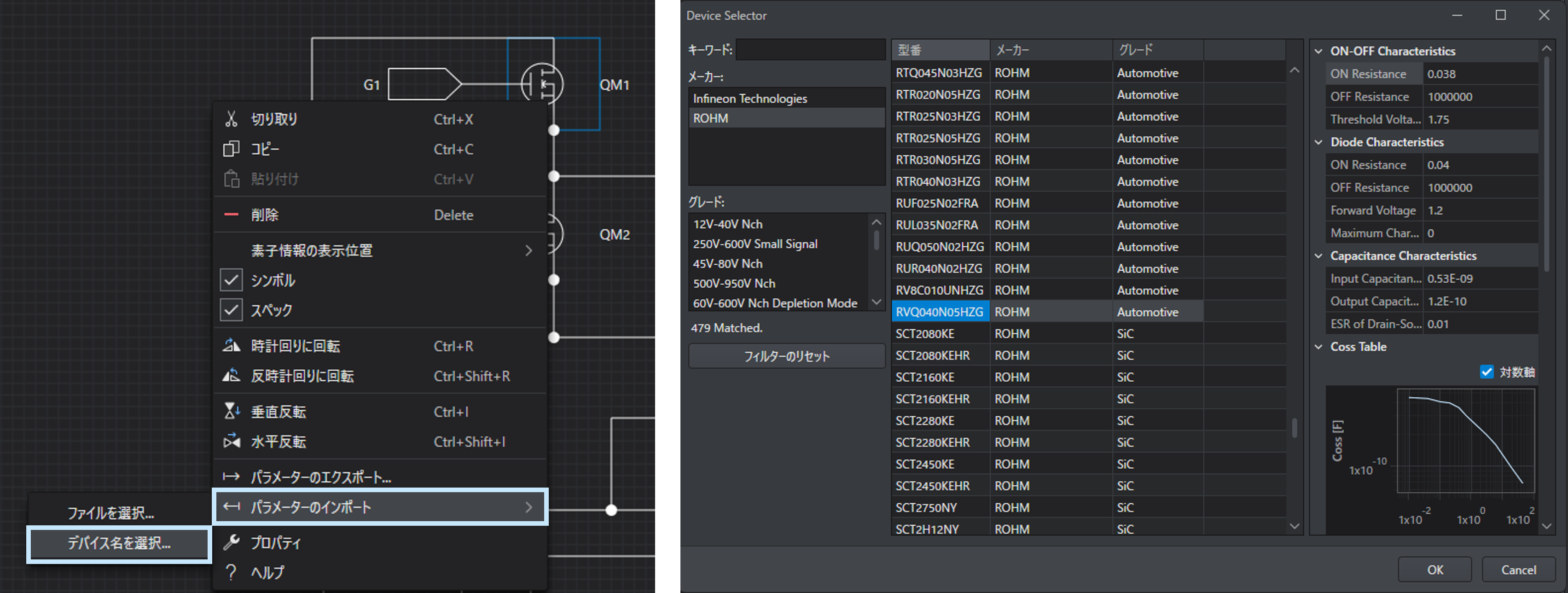Click OK button in Device Selector
The image size is (1568, 593).
coord(1434,570)
